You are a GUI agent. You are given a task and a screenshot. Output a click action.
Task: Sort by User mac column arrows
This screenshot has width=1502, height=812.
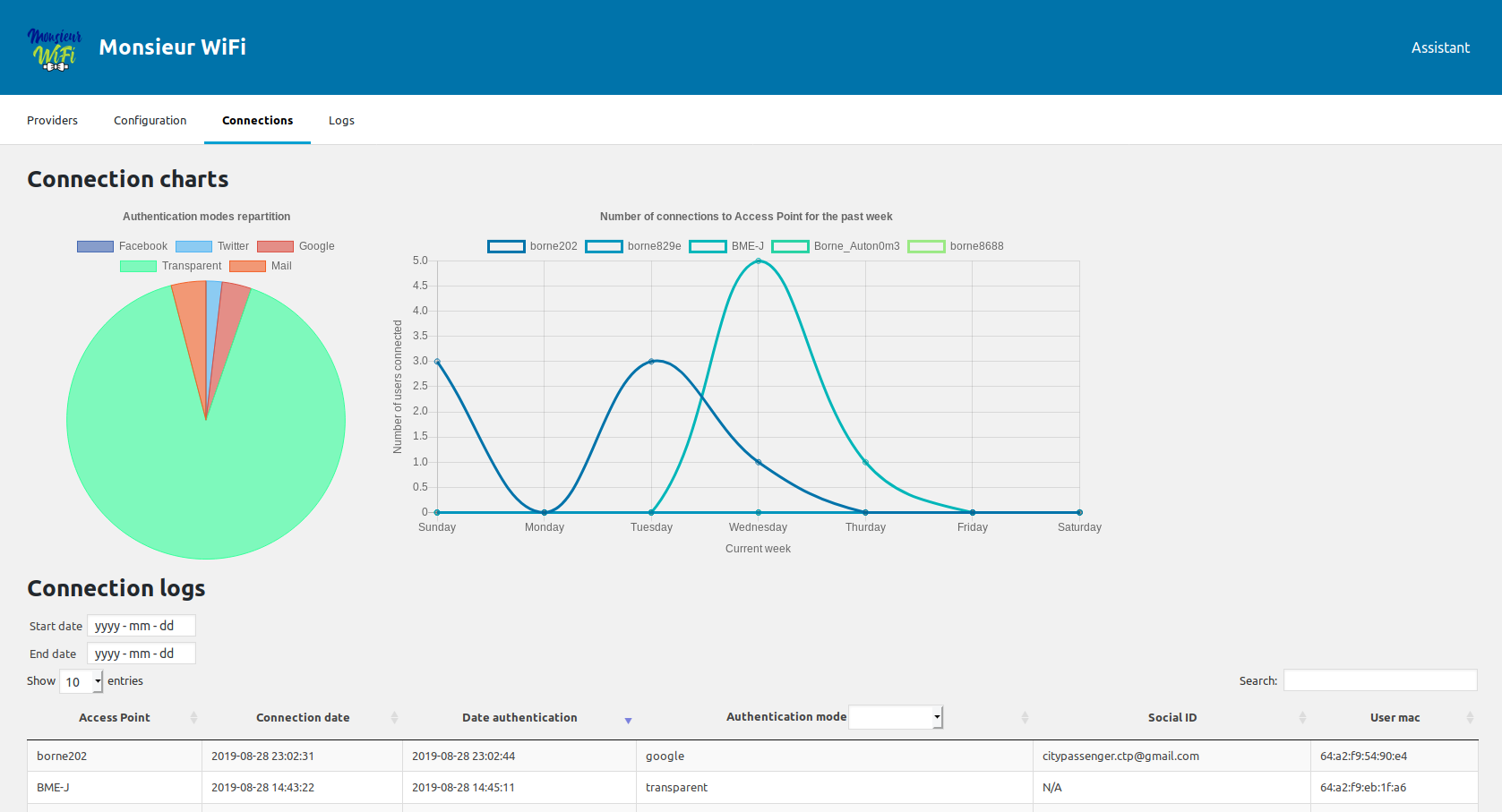pos(1470,718)
